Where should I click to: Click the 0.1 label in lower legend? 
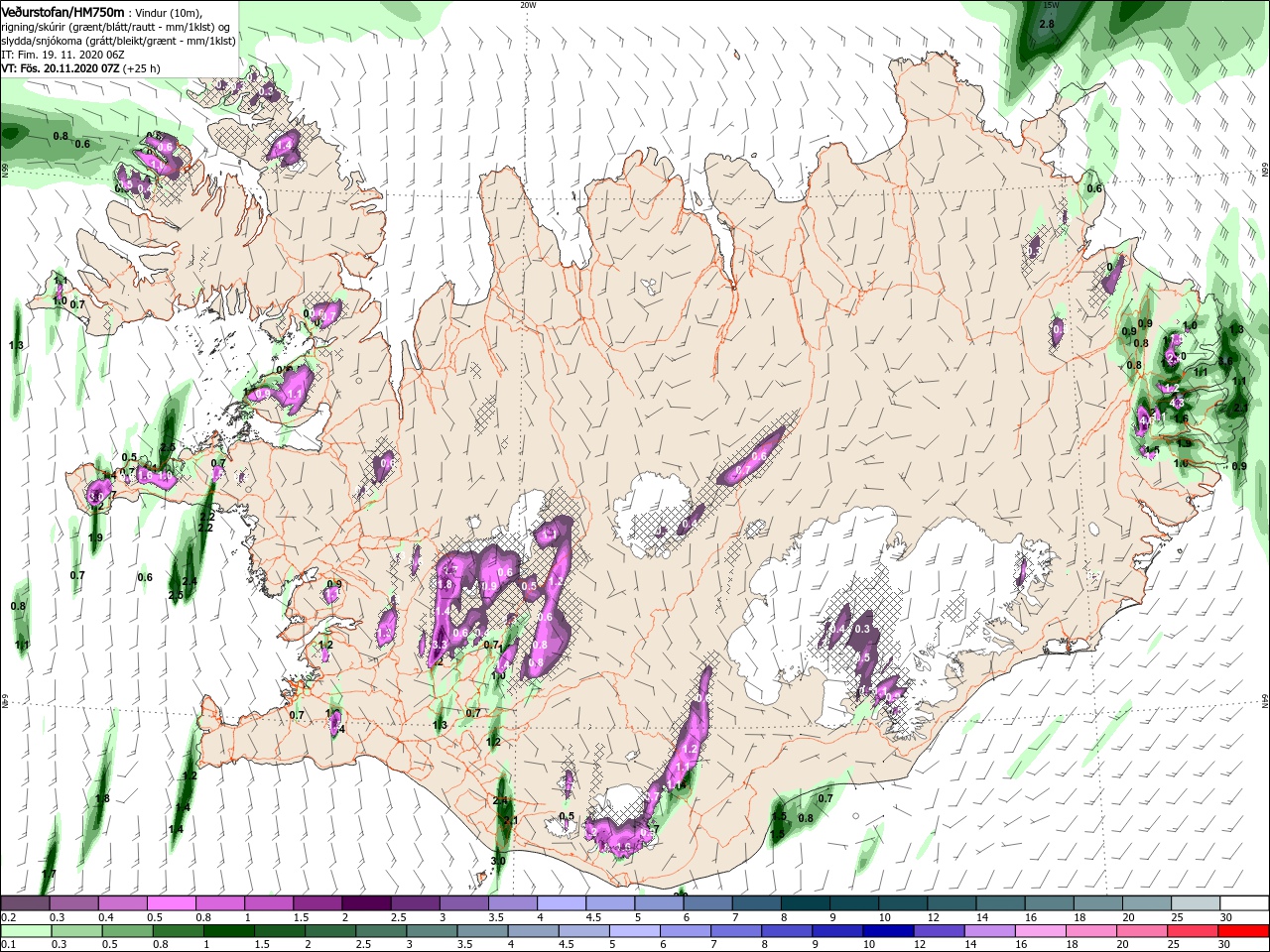tap(7, 946)
